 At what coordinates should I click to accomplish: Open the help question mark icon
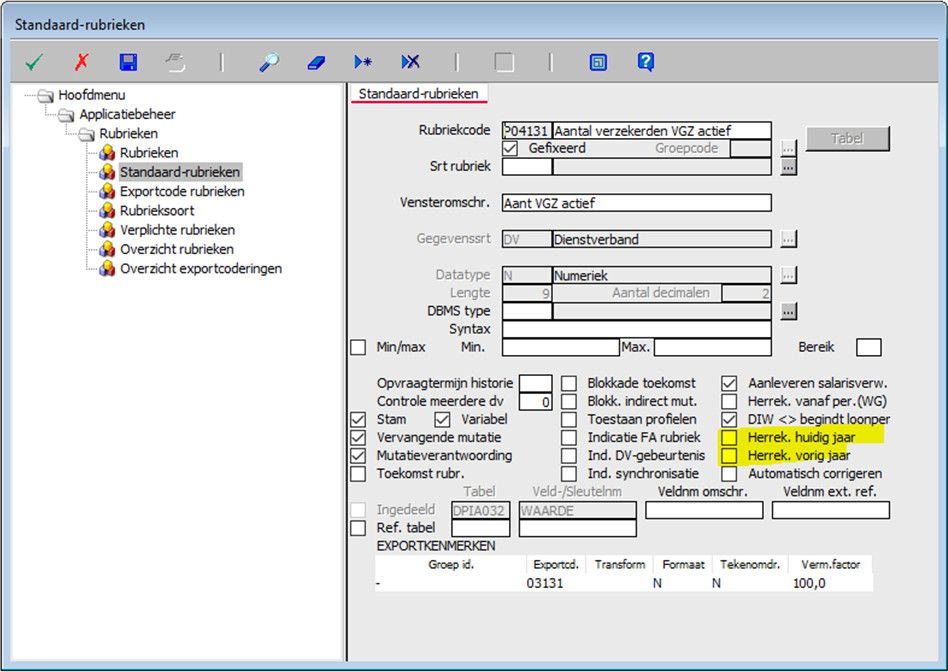pos(646,61)
